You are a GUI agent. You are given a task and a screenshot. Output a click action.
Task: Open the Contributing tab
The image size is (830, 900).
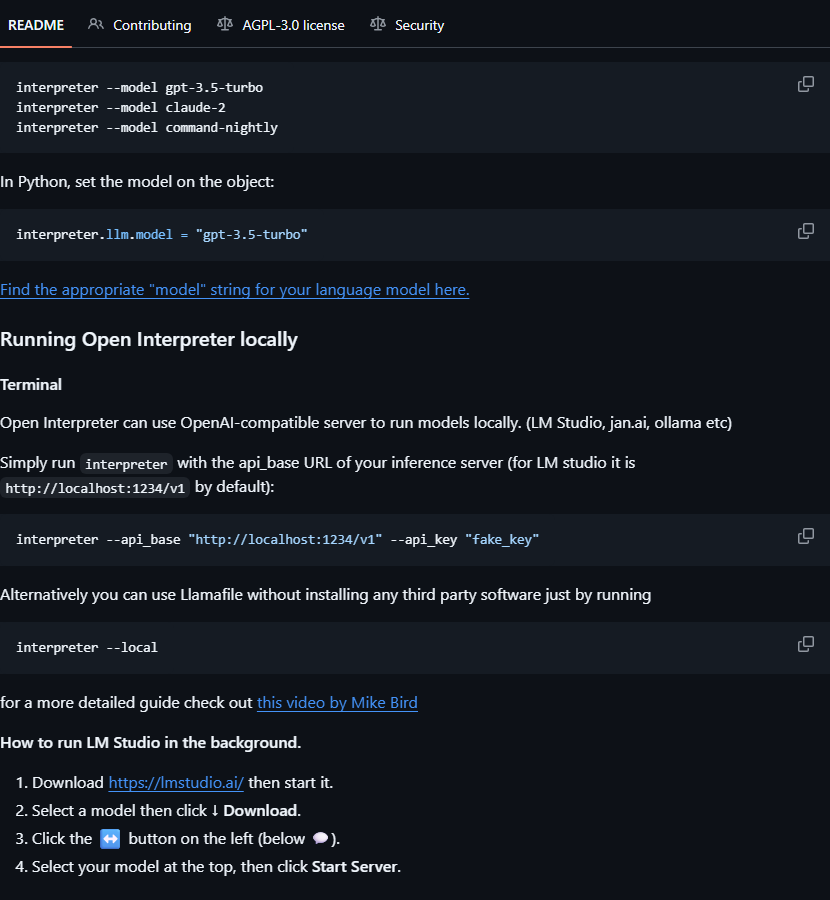tap(150, 25)
